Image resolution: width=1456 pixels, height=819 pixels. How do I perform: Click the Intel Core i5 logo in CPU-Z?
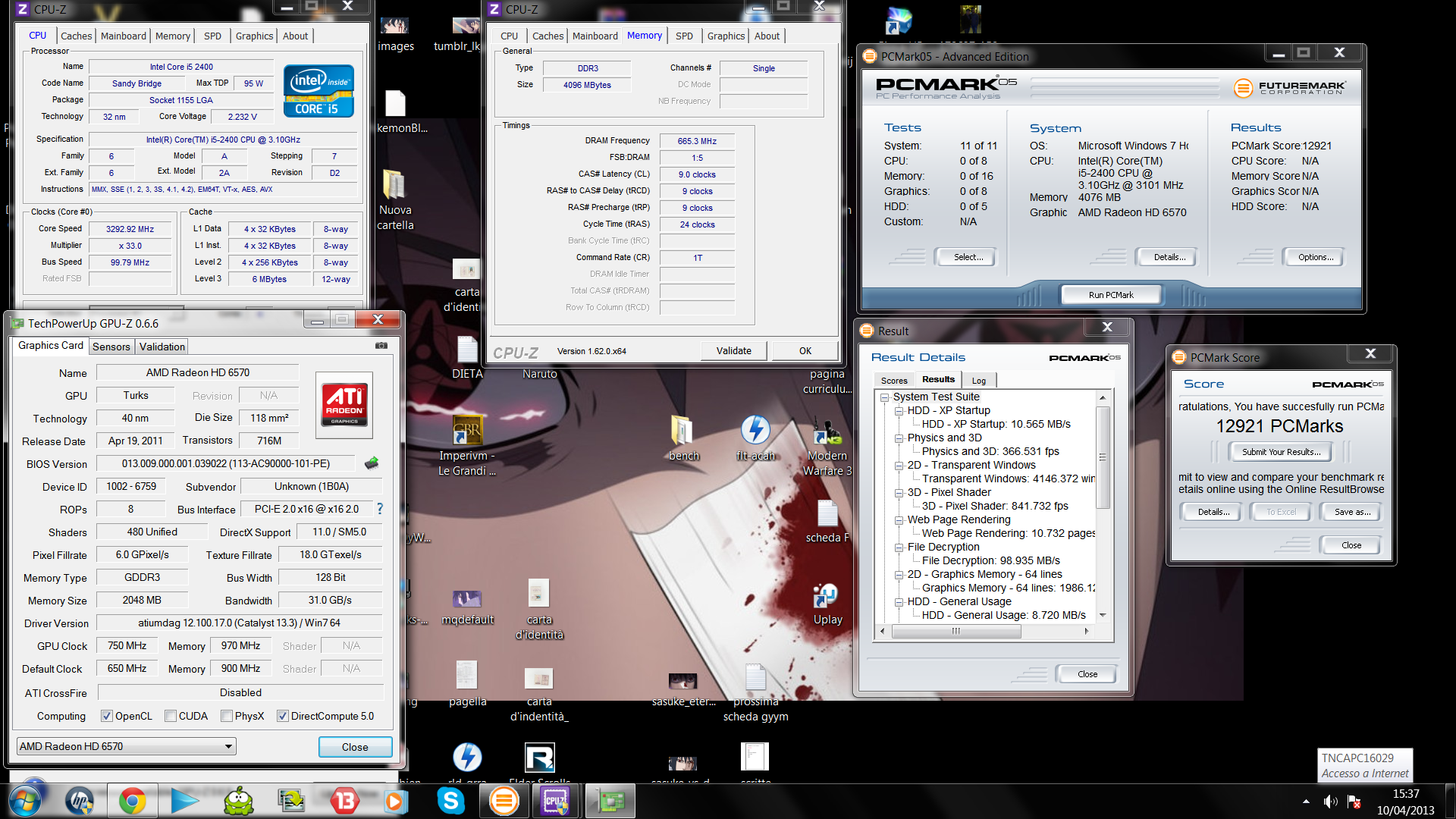[318, 91]
